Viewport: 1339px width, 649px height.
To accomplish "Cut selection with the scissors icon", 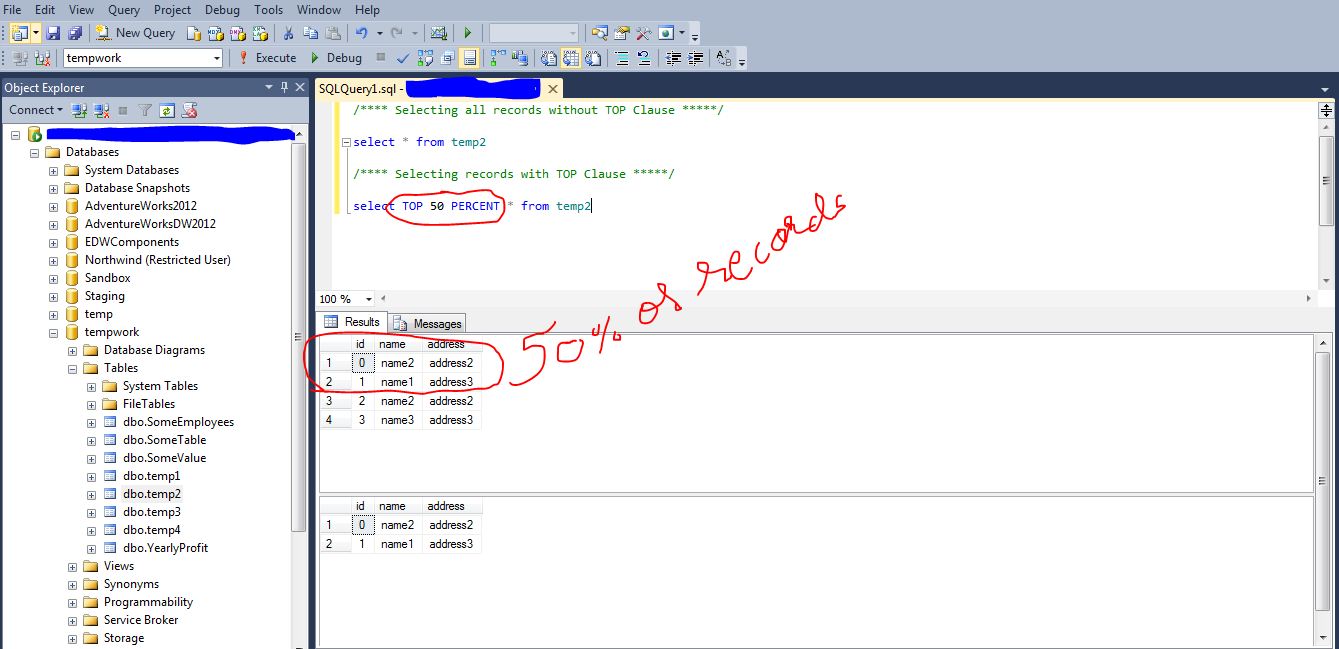I will pos(289,33).
